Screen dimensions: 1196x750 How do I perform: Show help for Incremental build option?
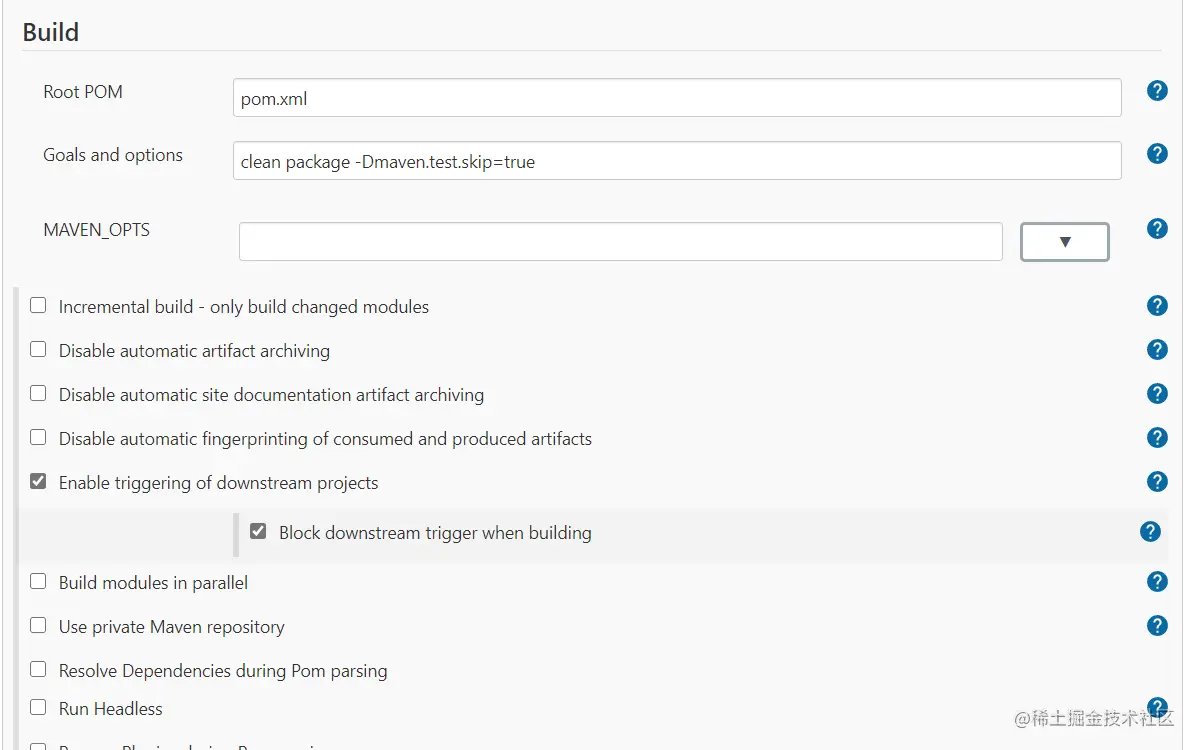[1157, 306]
